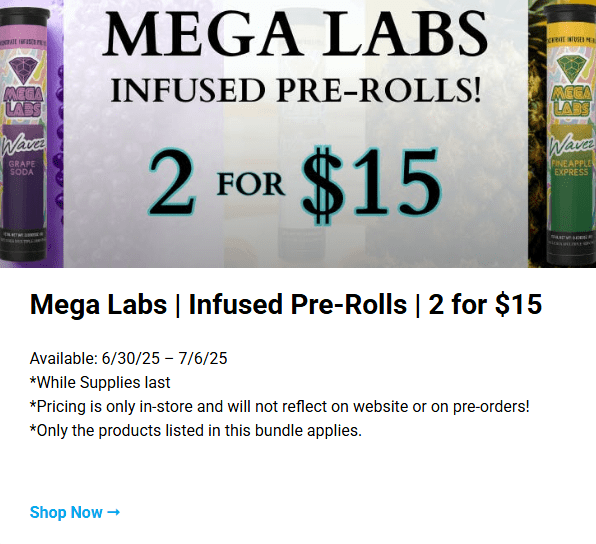Screen dimensions: 596x544
Task: Click the $15 price in the banner
Action: (x=371, y=184)
